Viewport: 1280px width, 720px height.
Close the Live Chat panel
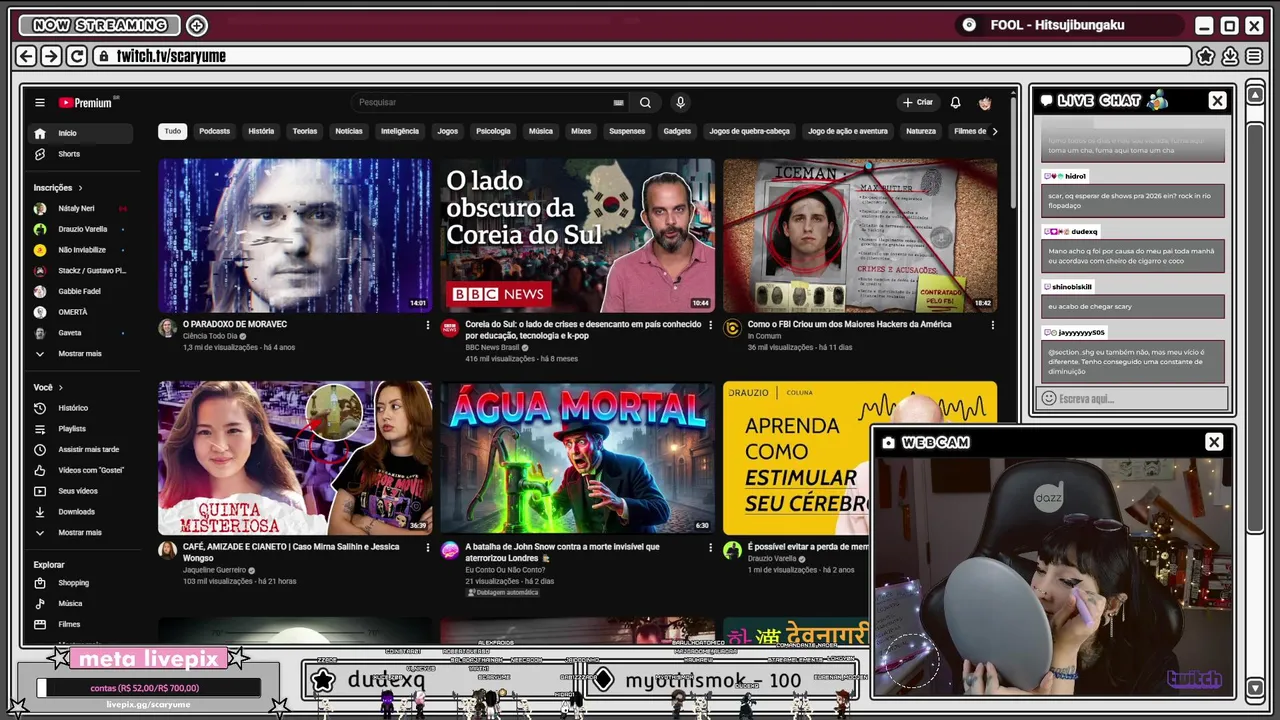pos(1217,100)
